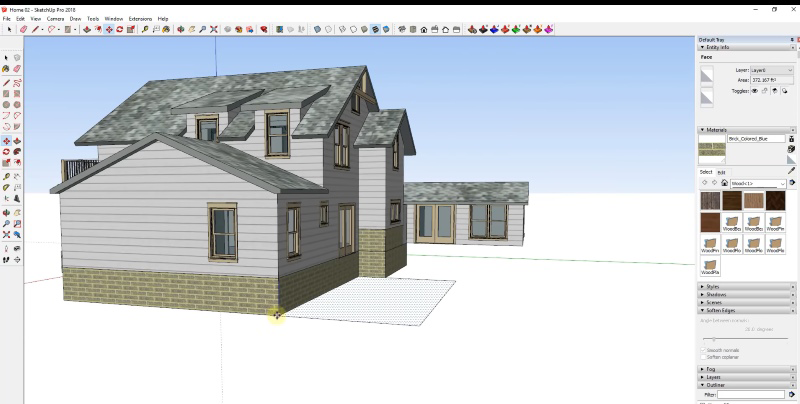The image size is (800, 404).
Task: Open the Camera menu
Action: coord(55,18)
